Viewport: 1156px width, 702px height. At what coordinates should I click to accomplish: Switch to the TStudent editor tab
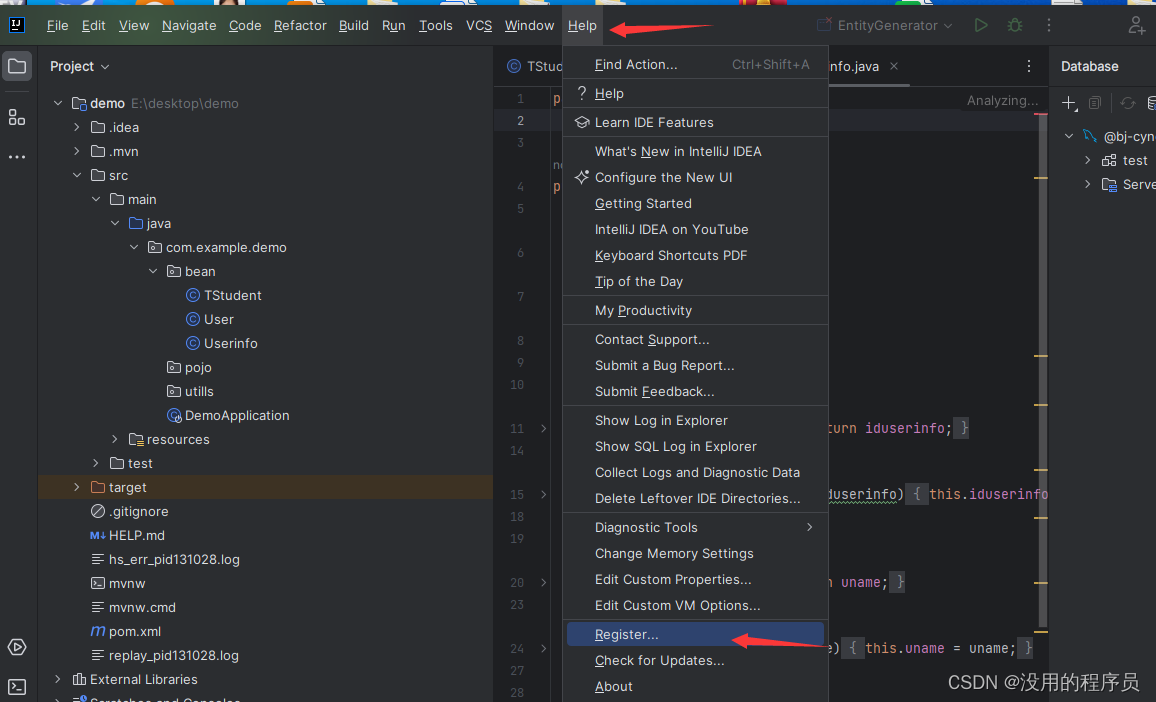[534, 66]
